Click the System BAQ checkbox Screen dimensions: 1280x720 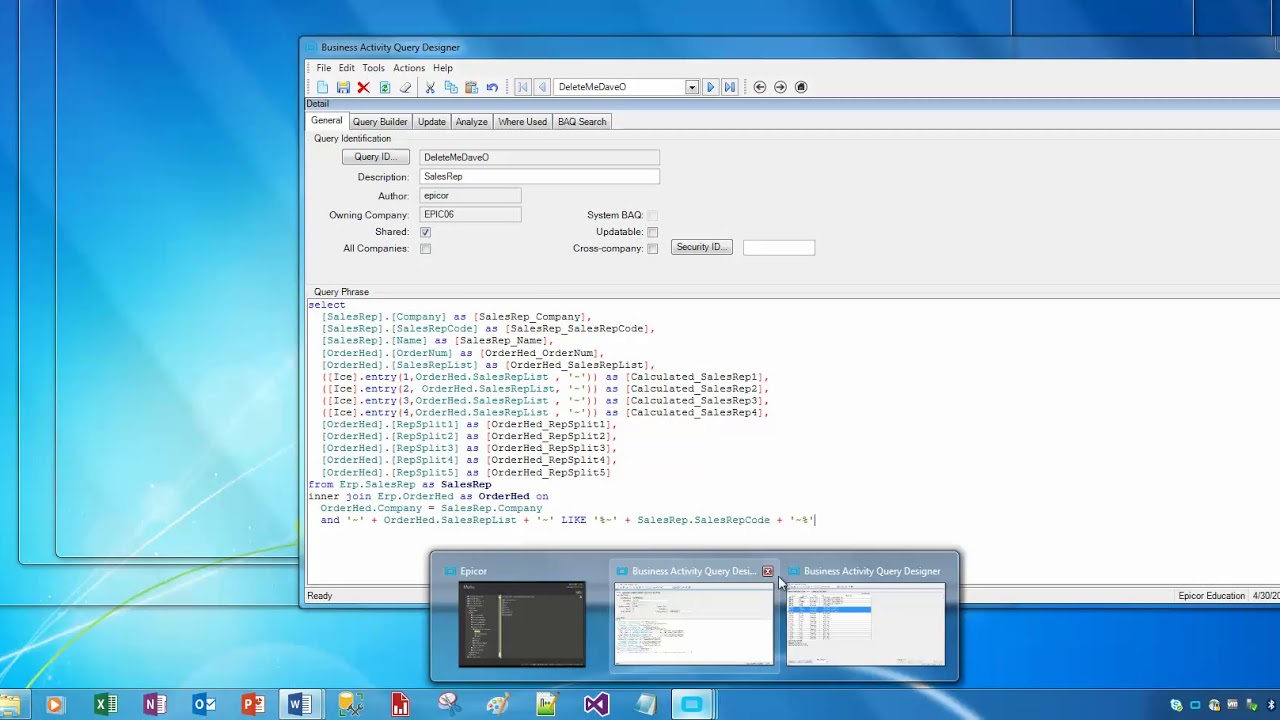point(652,215)
